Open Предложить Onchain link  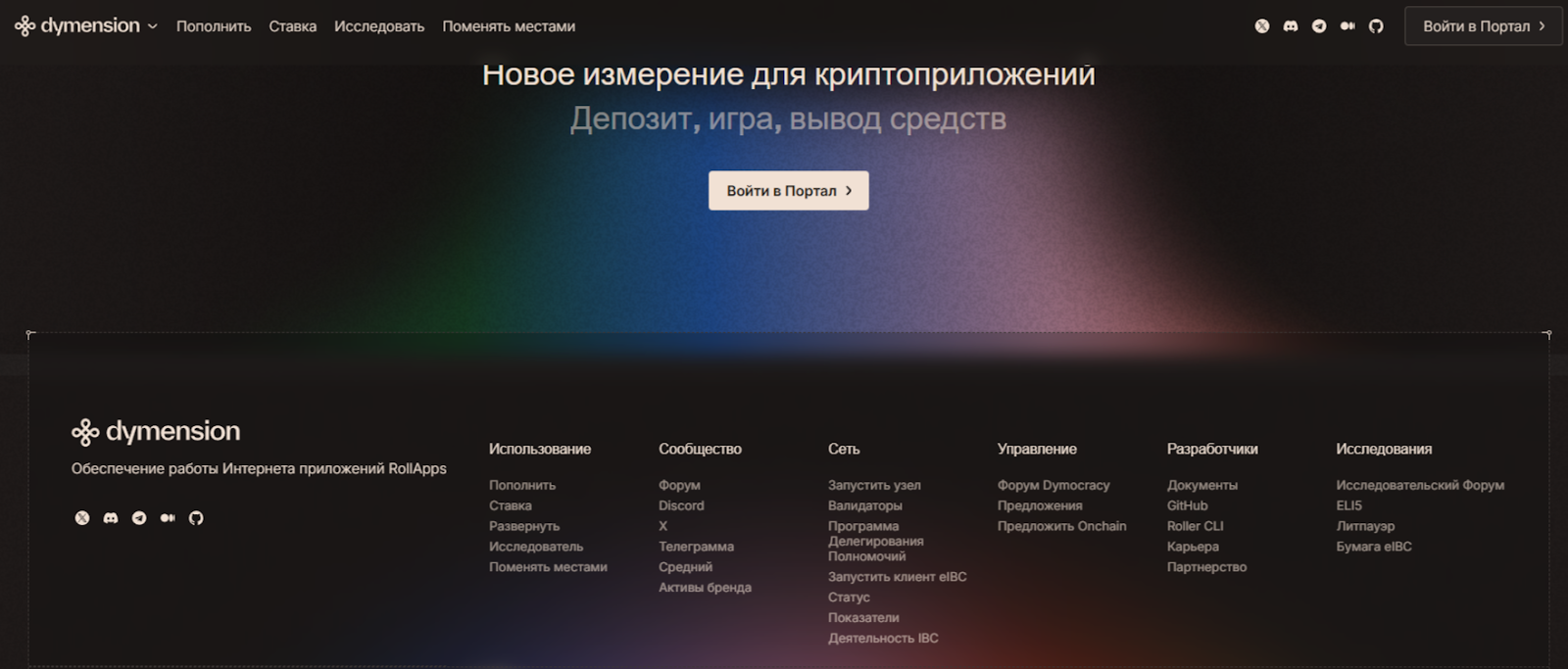[1061, 526]
